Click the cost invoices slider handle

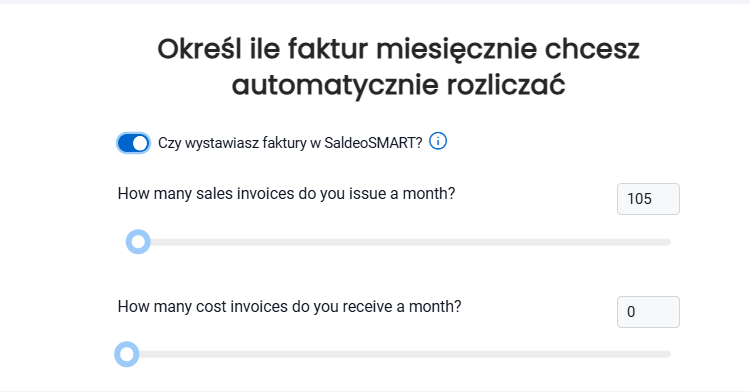point(127,354)
